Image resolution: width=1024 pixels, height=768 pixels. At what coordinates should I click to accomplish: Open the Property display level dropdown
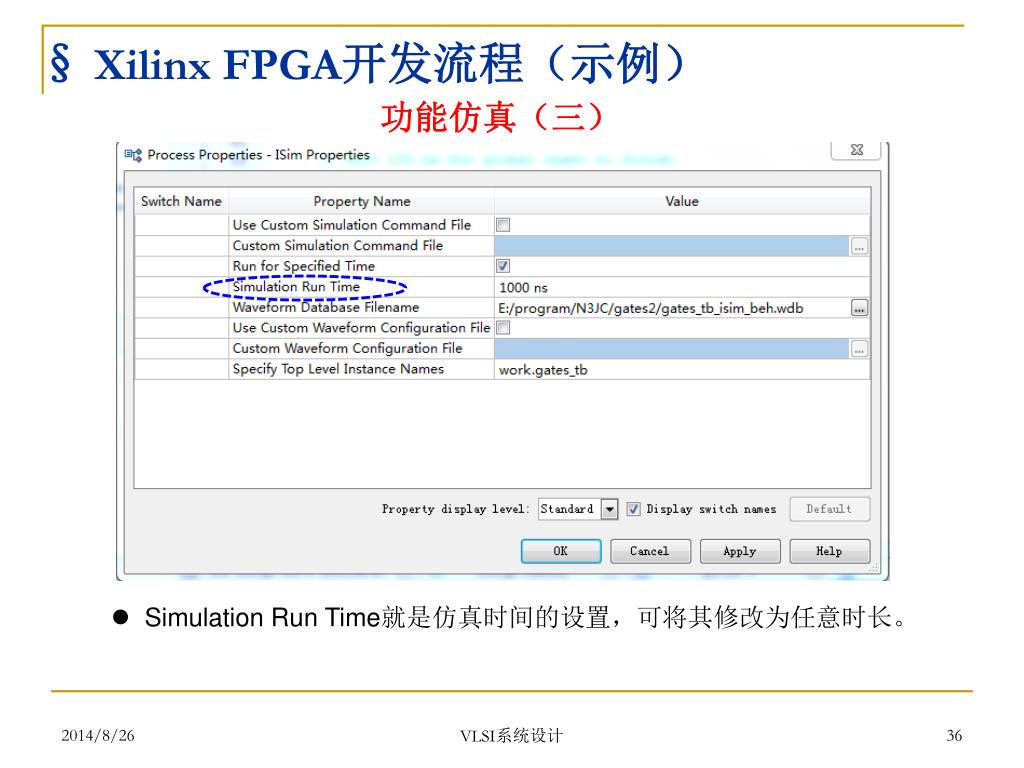(609, 509)
